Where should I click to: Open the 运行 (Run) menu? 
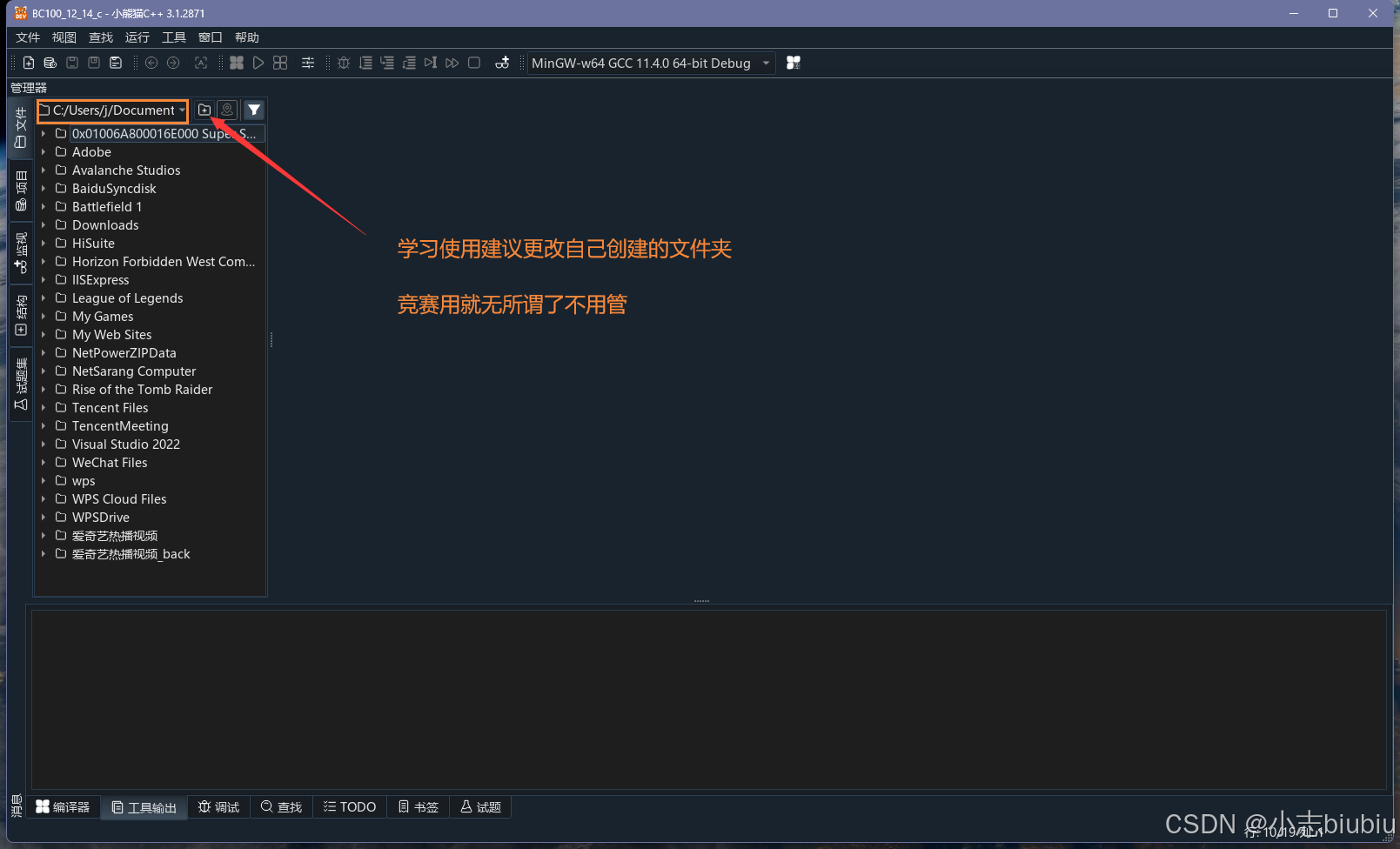[x=137, y=37]
